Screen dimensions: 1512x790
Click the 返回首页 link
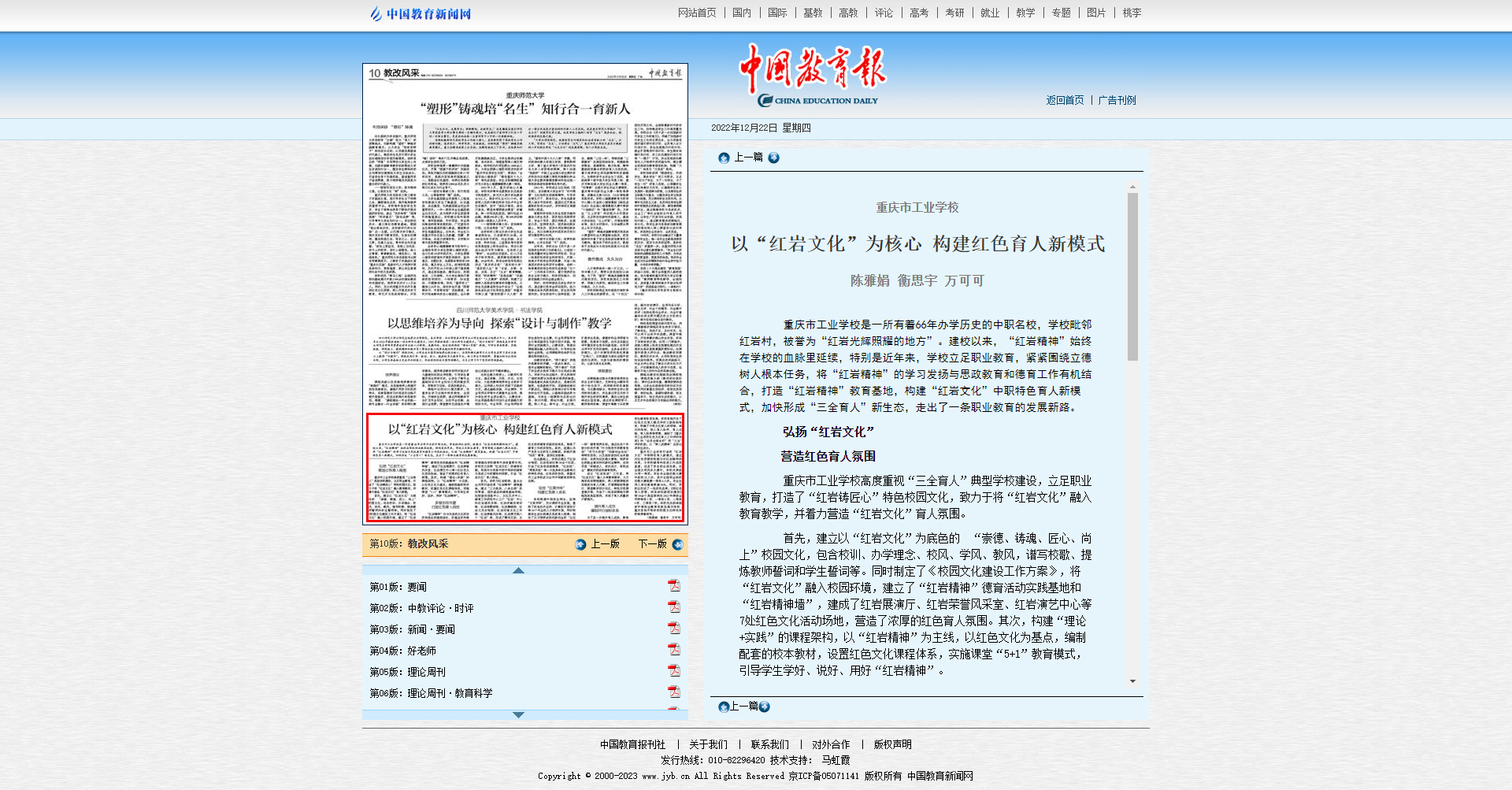tap(1065, 100)
